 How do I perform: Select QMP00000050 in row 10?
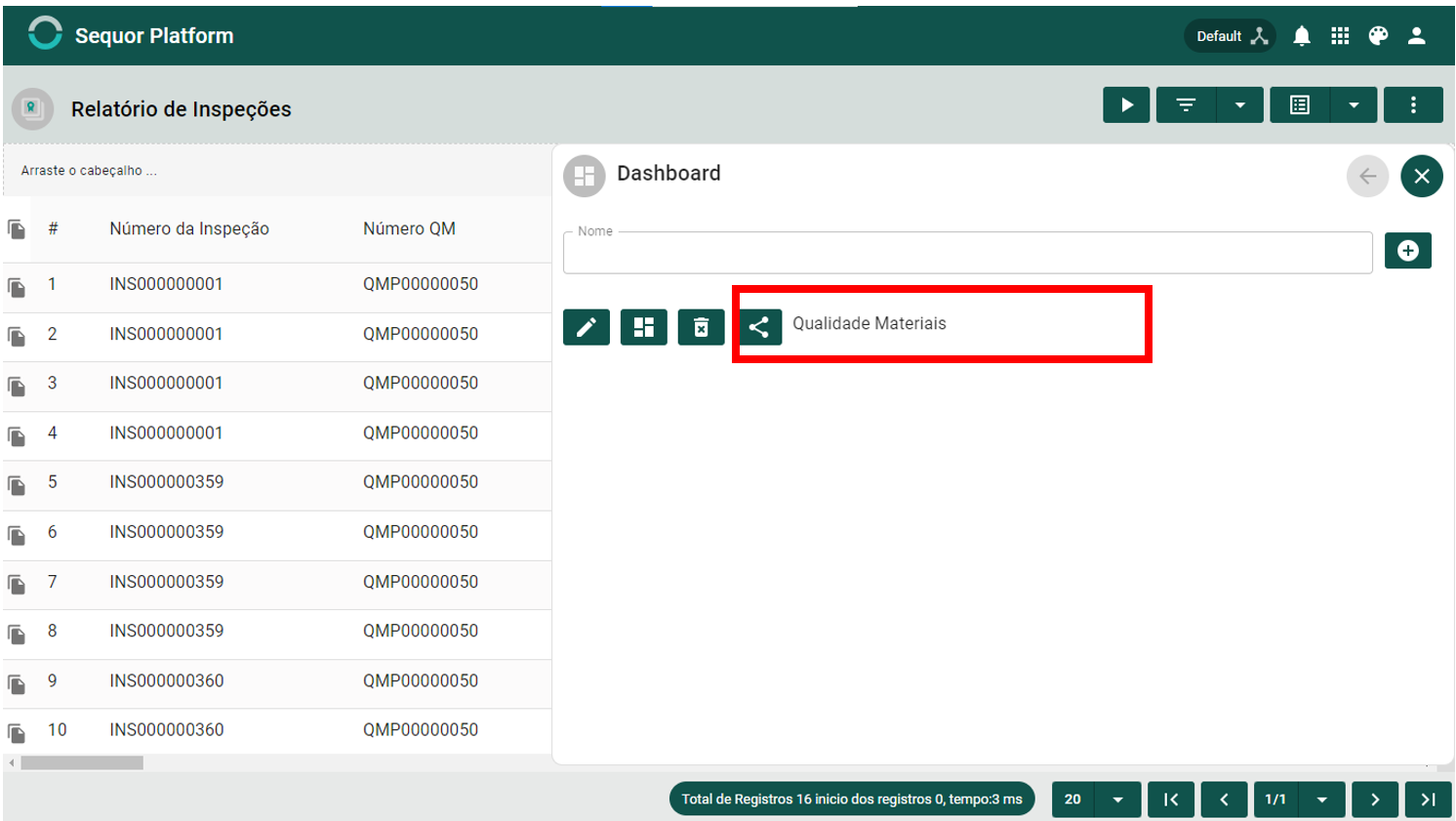pos(421,729)
